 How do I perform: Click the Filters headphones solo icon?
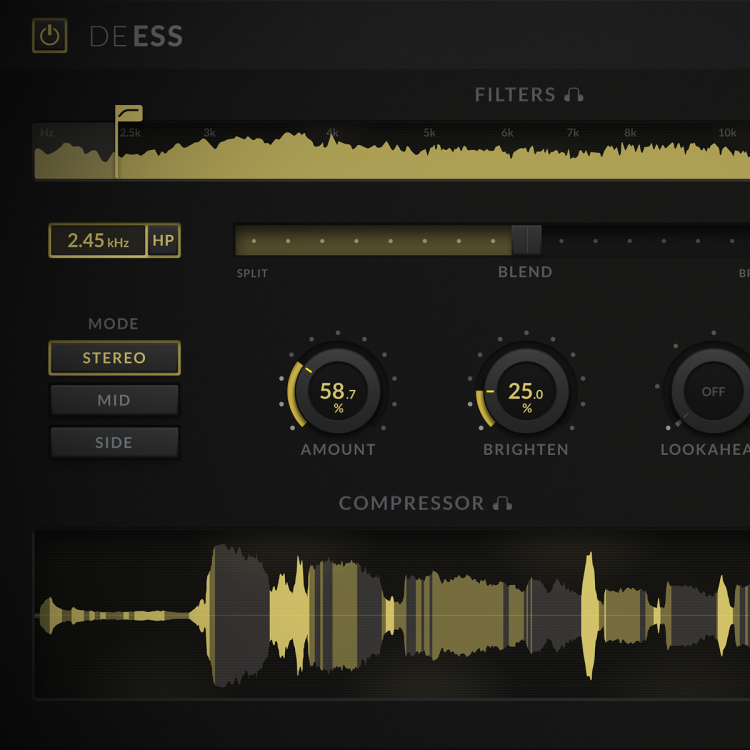click(574, 95)
